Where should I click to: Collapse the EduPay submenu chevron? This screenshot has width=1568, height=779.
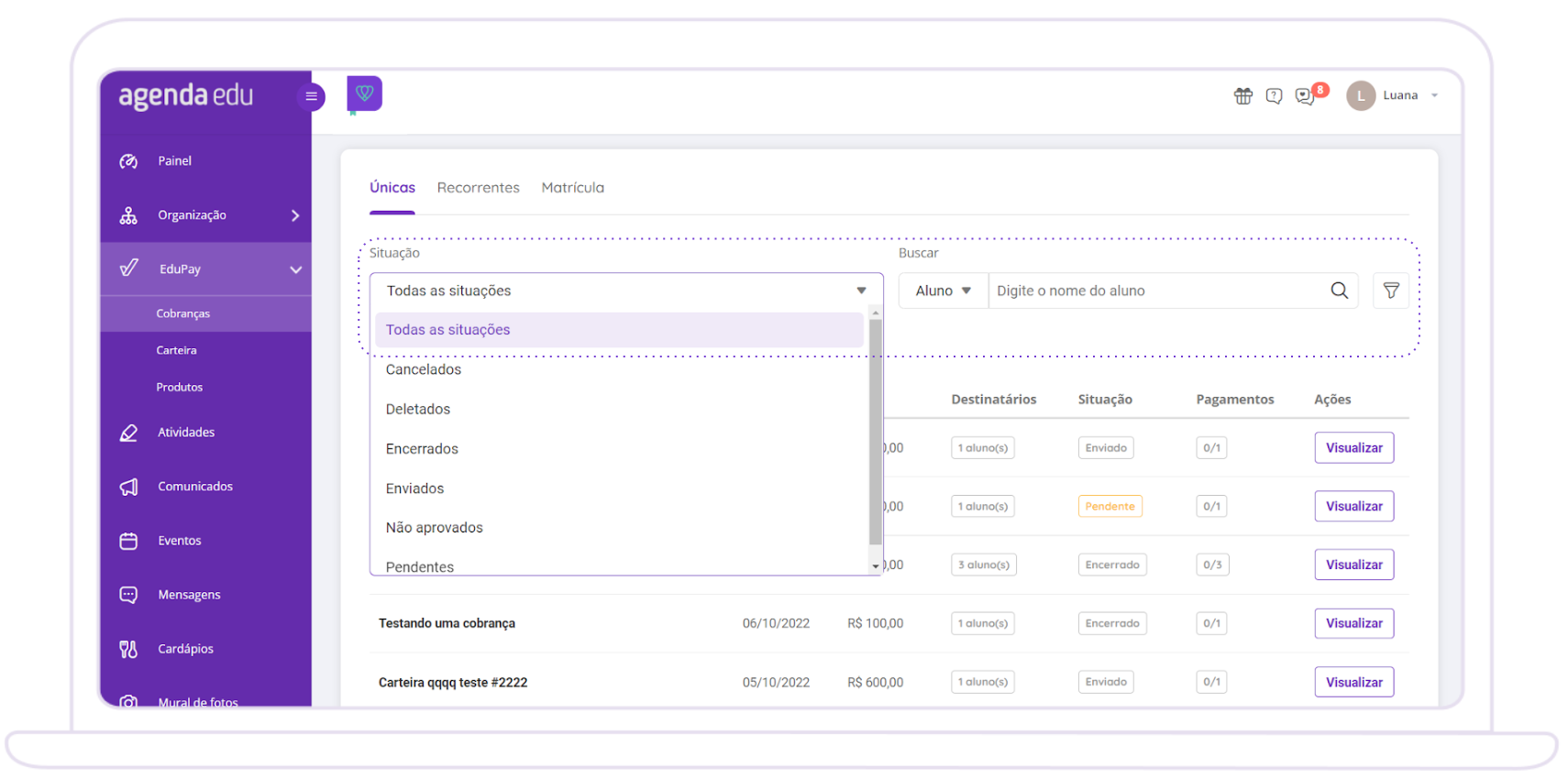(295, 269)
